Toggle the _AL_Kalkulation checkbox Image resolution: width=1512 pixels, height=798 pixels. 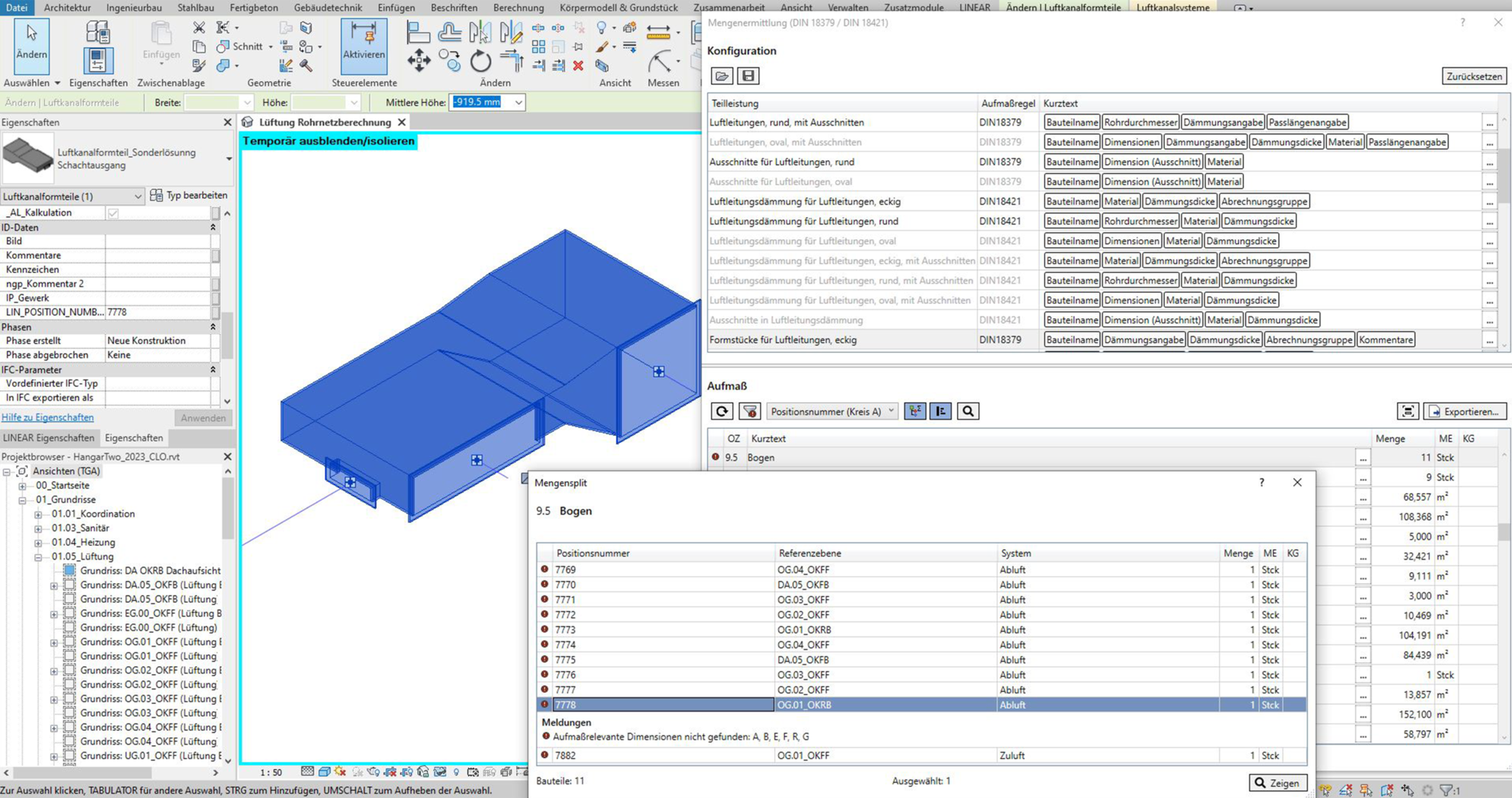click(x=113, y=213)
